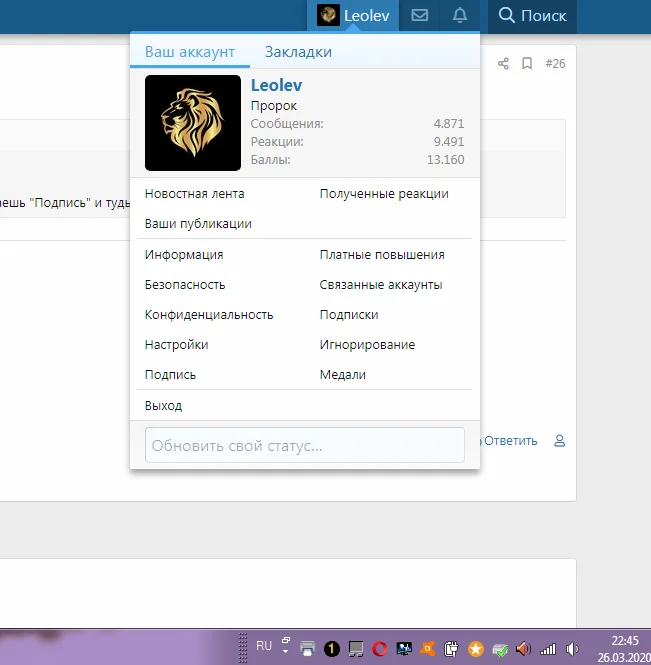Click the Обновить свой статус field
The image size is (651, 665).
305,445
